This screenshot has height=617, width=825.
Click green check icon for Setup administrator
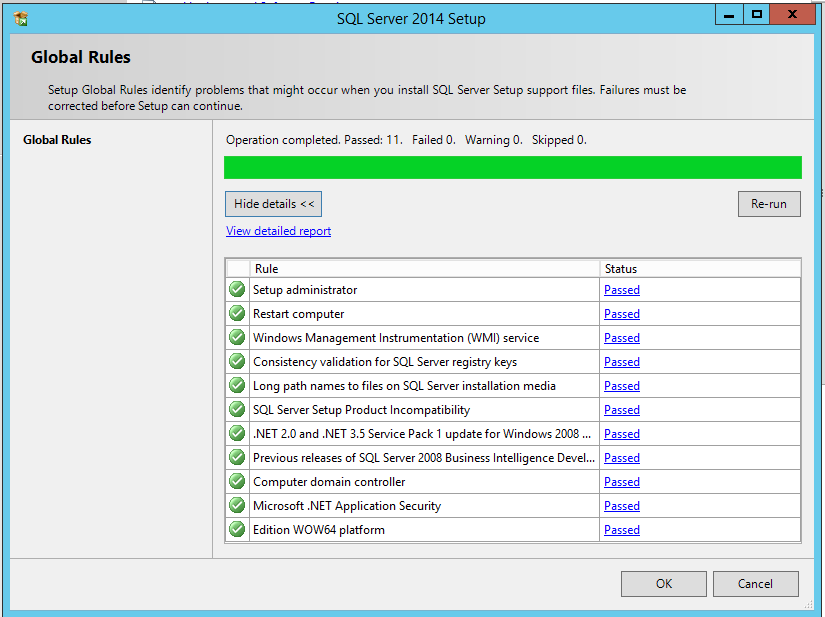[x=237, y=289]
